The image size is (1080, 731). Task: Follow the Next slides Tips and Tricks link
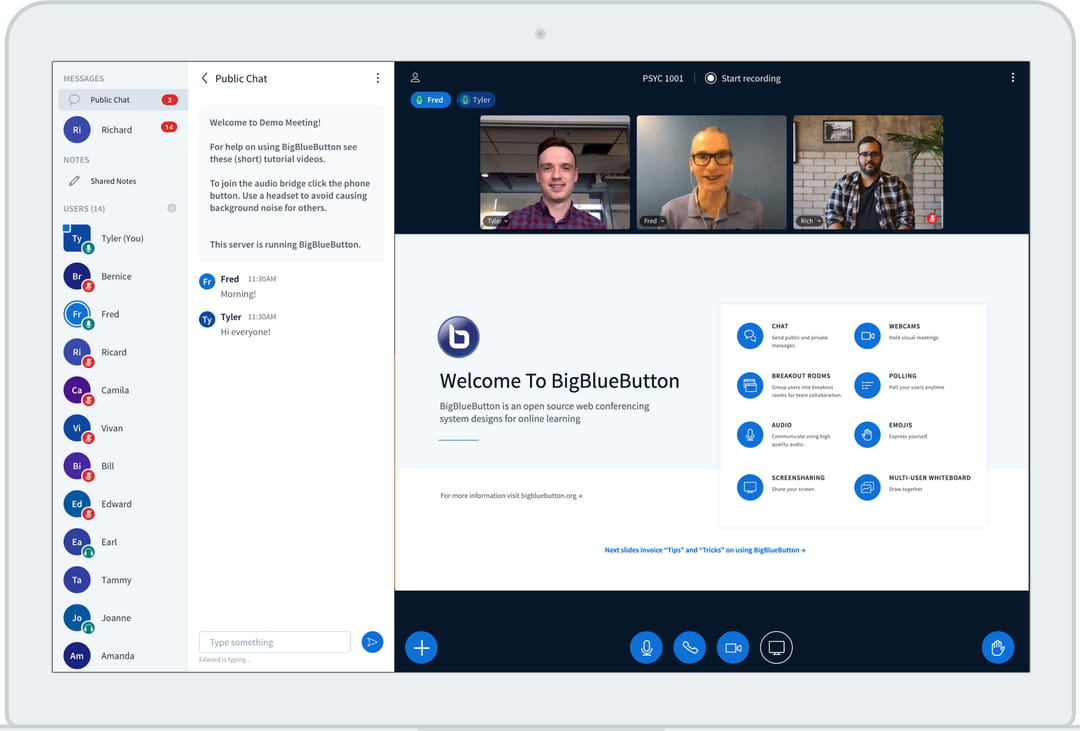click(x=705, y=550)
